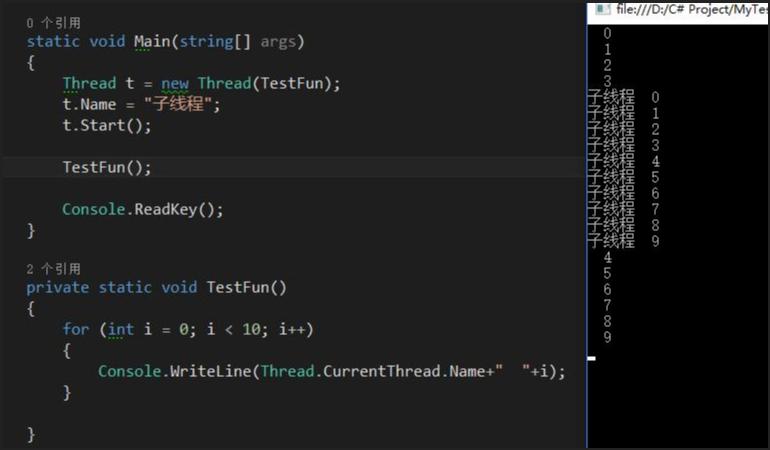Image resolution: width=770 pixels, height=450 pixels.
Task: Click the unprefixed console output line "6"
Action: click(x=607, y=289)
